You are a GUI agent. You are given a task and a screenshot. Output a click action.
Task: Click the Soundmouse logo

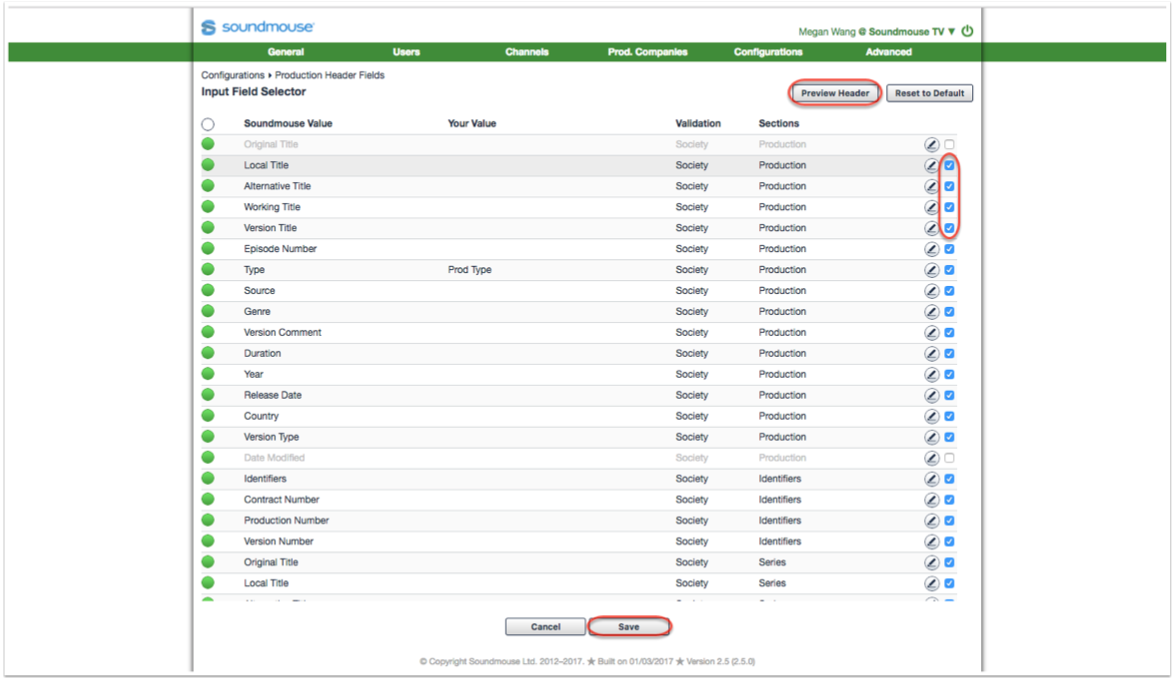click(x=258, y=27)
